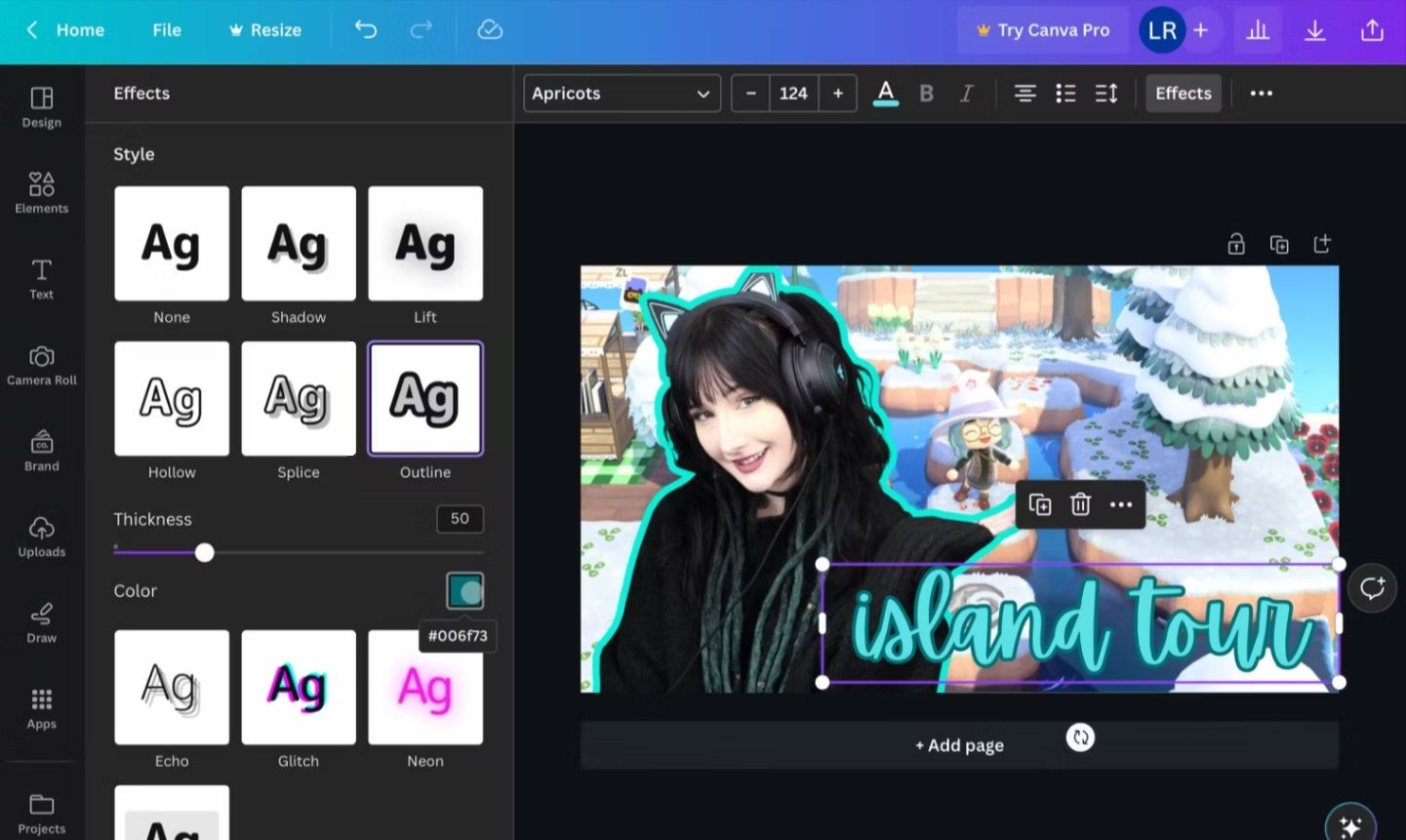This screenshot has width=1406, height=840.
Task: Toggle bulleted list formatting
Action: [x=1065, y=93]
